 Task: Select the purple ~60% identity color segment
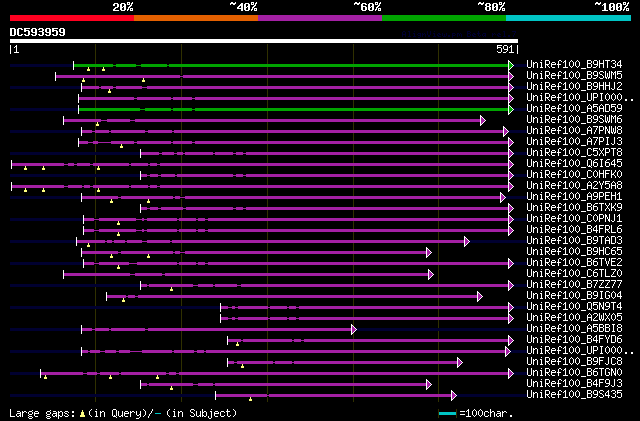(x=320, y=18)
